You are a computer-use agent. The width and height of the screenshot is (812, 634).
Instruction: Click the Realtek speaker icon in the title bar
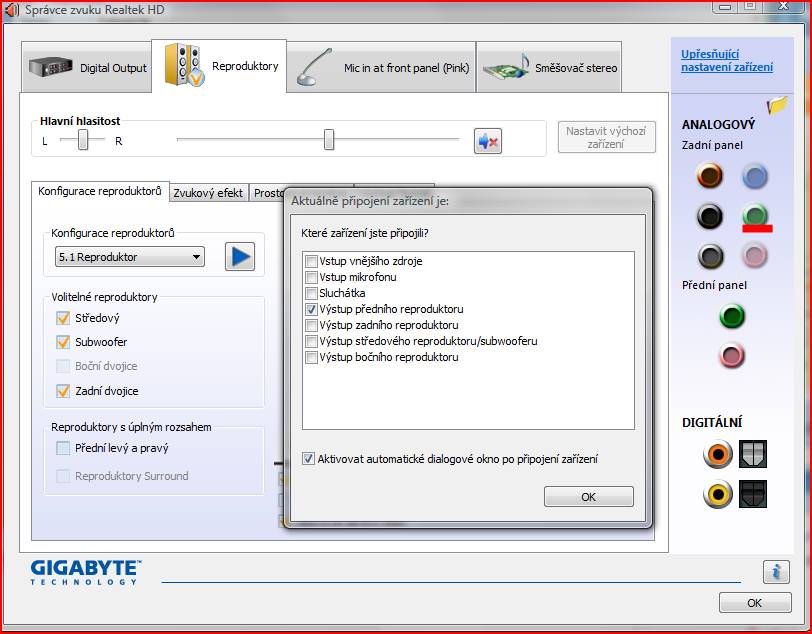tap(11, 10)
